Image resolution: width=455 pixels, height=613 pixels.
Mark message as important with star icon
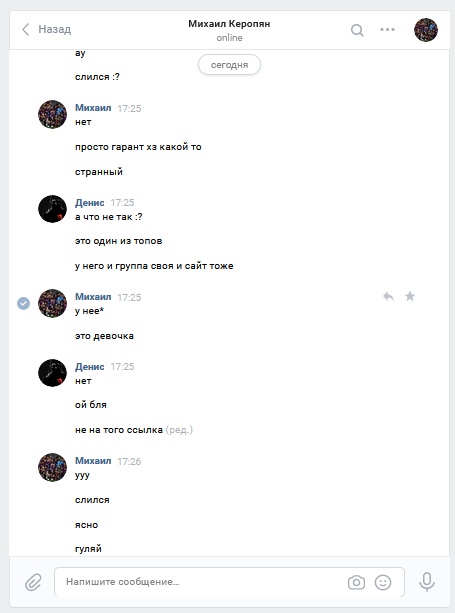pos(410,296)
